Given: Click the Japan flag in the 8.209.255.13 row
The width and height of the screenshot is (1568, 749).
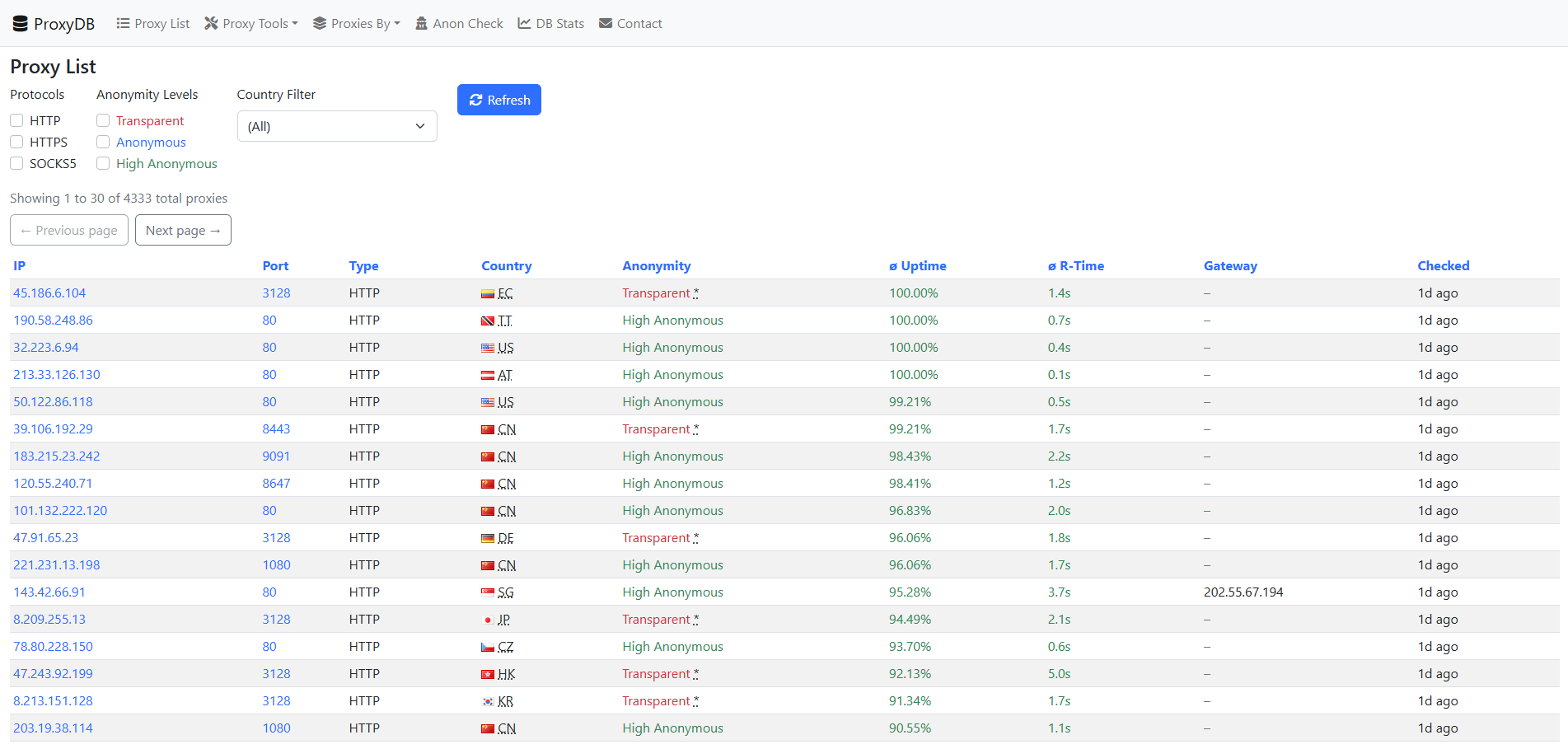Looking at the screenshot, I should tap(488, 620).
